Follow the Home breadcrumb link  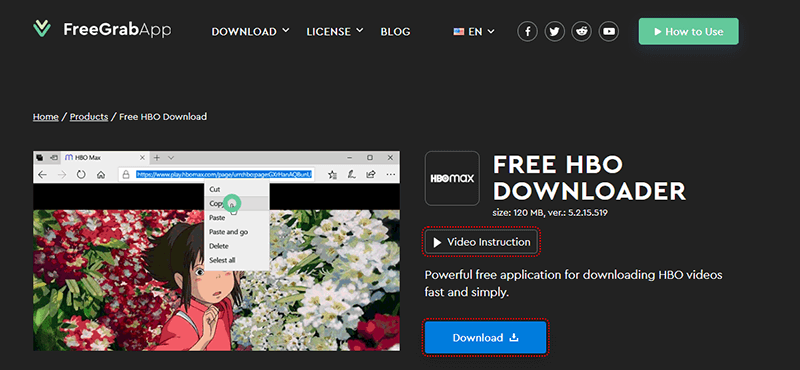[x=45, y=117]
